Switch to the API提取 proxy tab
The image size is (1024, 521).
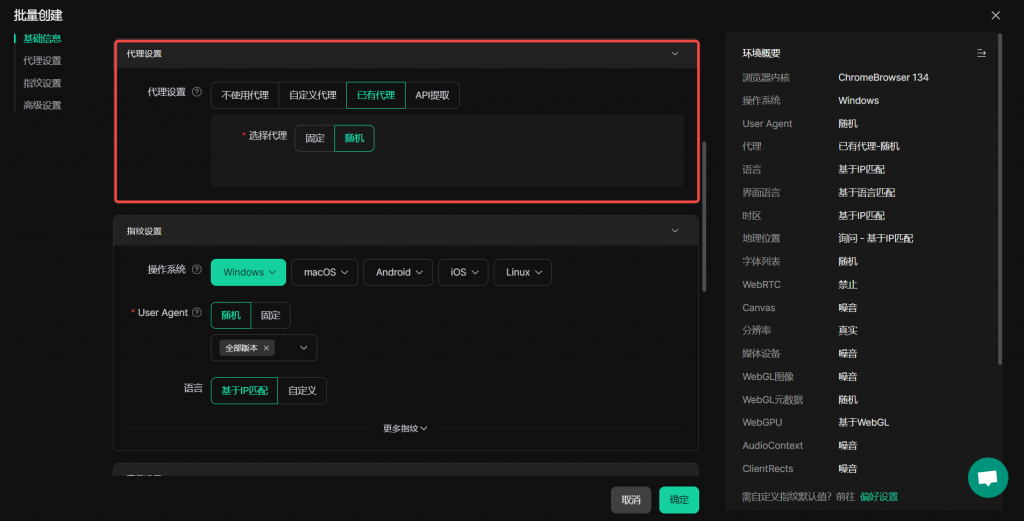click(433, 95)
